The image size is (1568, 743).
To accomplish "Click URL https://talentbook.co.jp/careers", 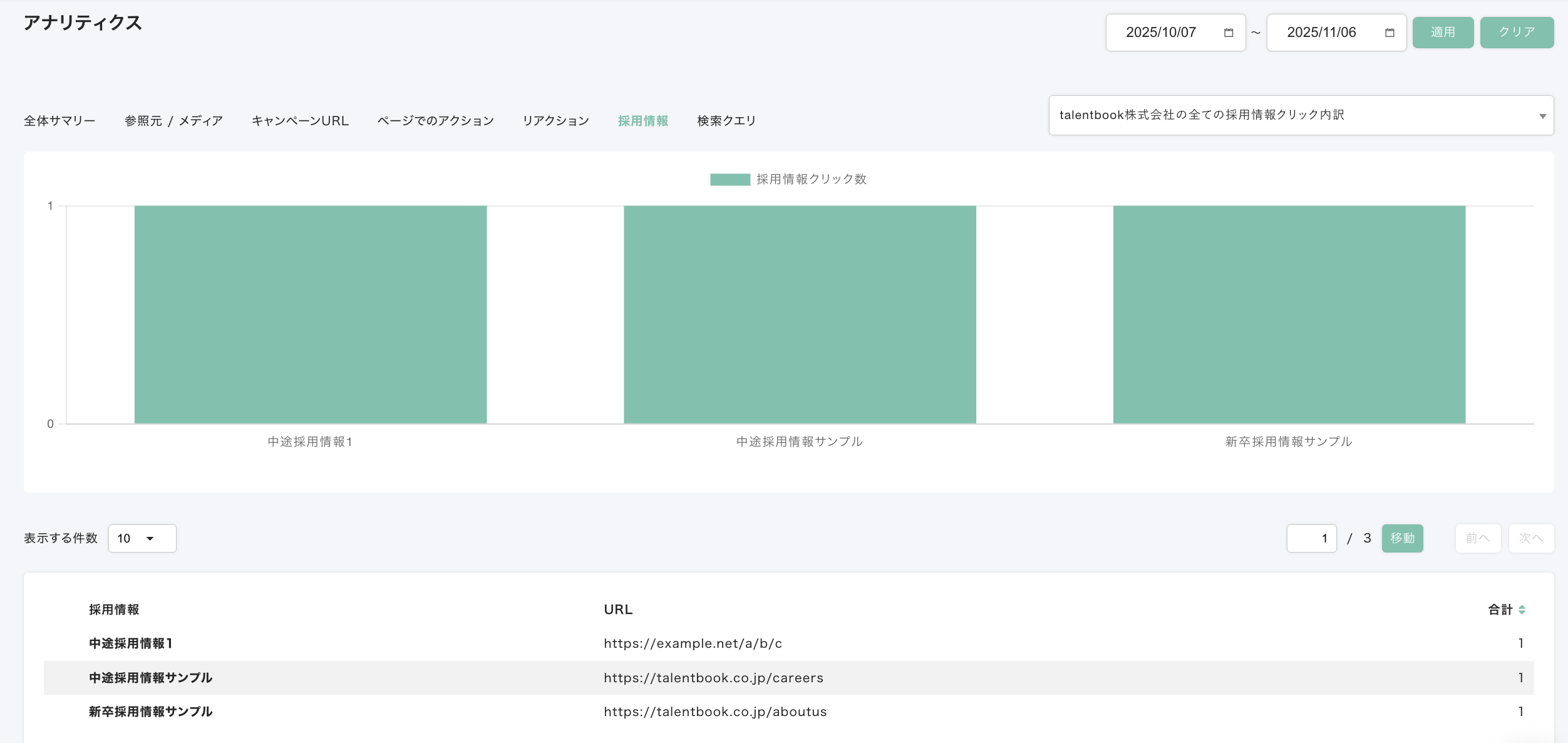I will click(713, 678).
